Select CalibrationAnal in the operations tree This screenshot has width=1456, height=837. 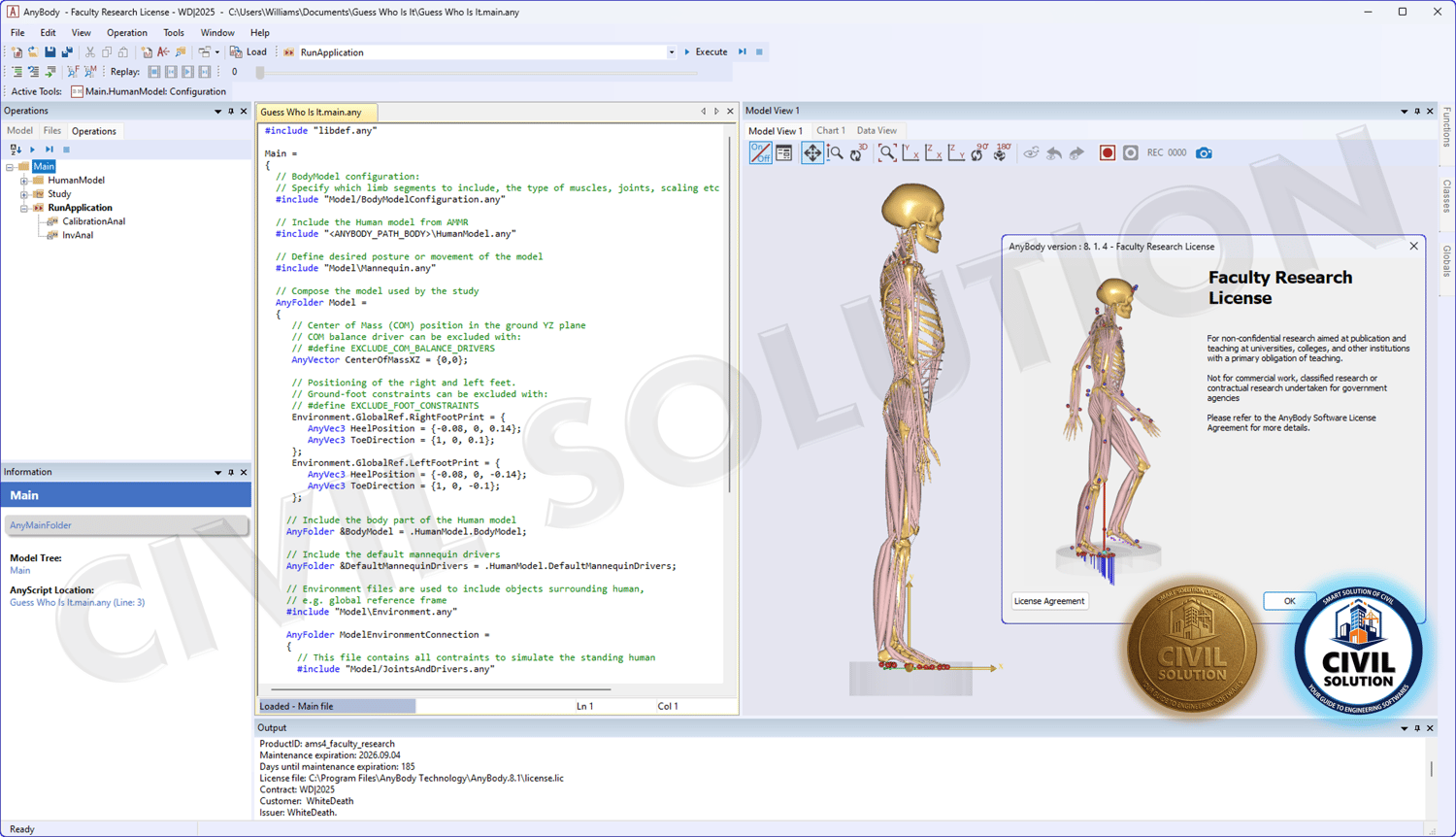coord(93,221)
